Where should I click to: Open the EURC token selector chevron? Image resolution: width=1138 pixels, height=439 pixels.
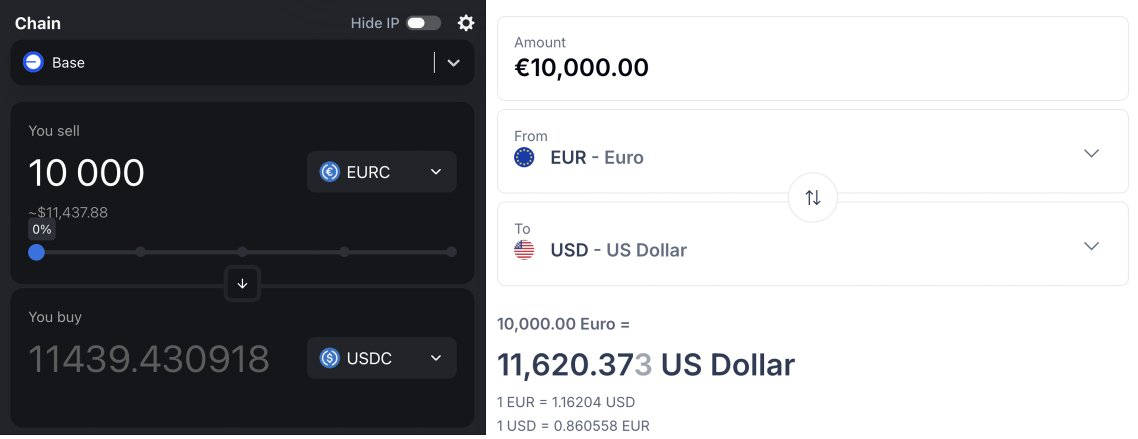pyautogui.click(x=436, y=172)
